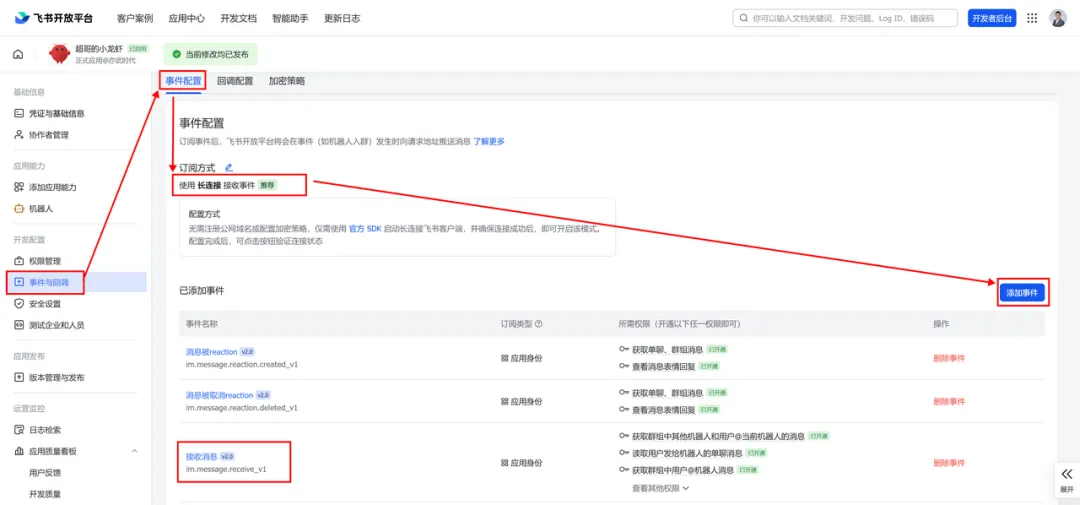Select 事件与回调 in the sidebar

(x=48, y=282)
